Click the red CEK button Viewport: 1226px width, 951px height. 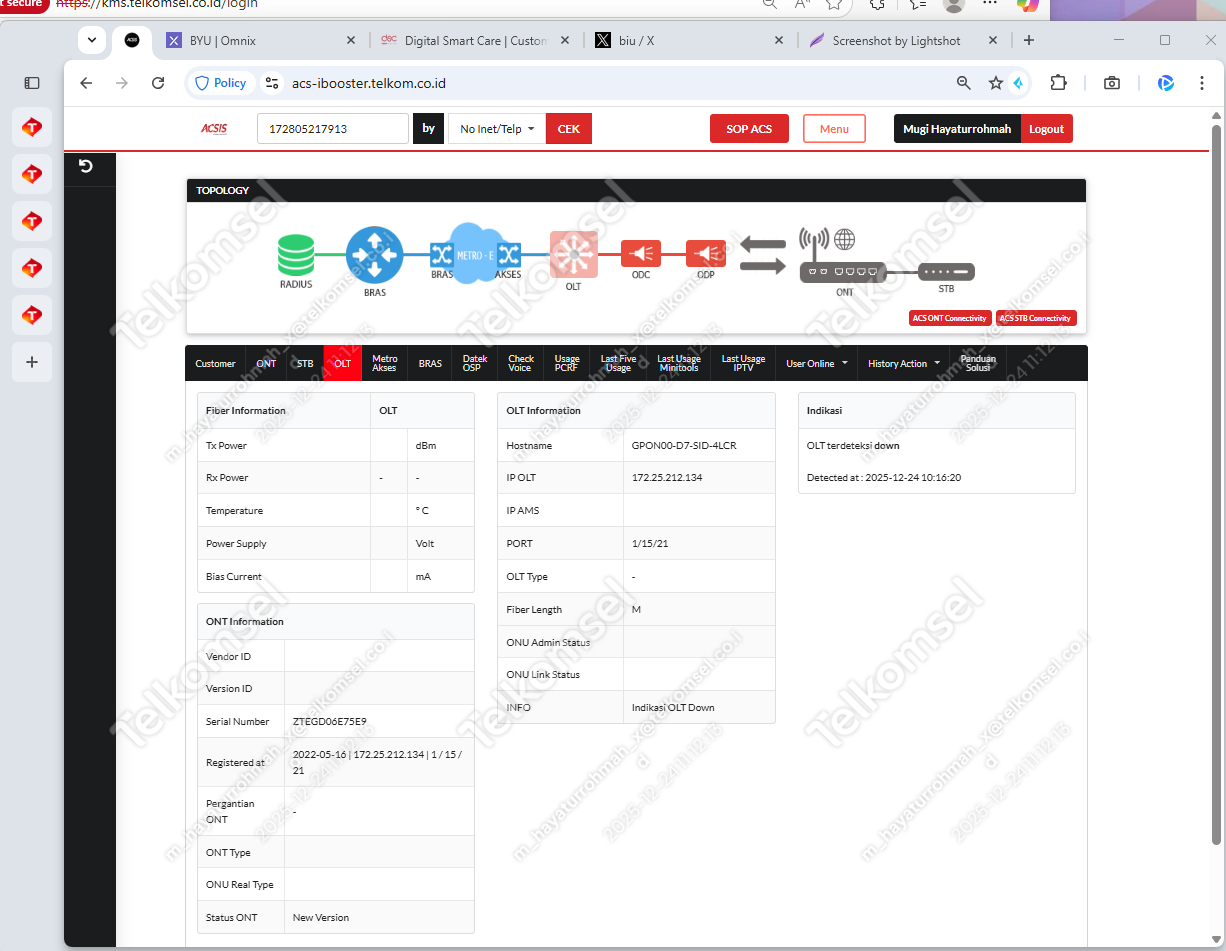(569, 129)
